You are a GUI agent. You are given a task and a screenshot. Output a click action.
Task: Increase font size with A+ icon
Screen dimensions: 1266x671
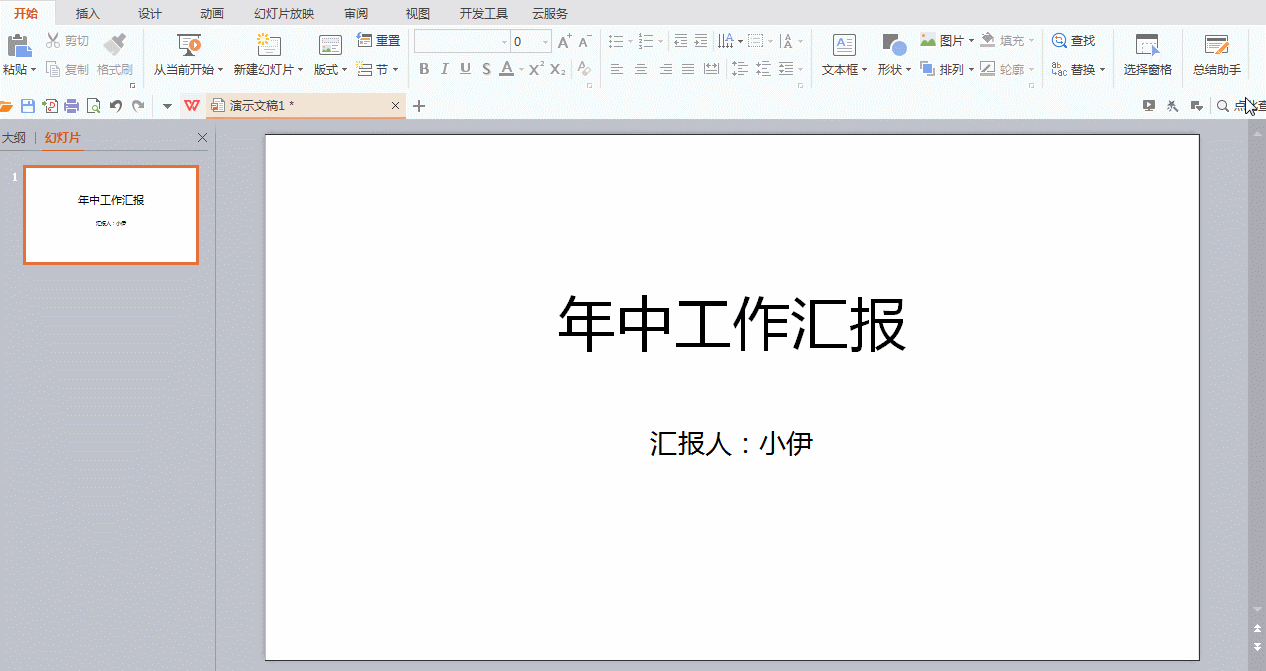(x=565, y=41)
